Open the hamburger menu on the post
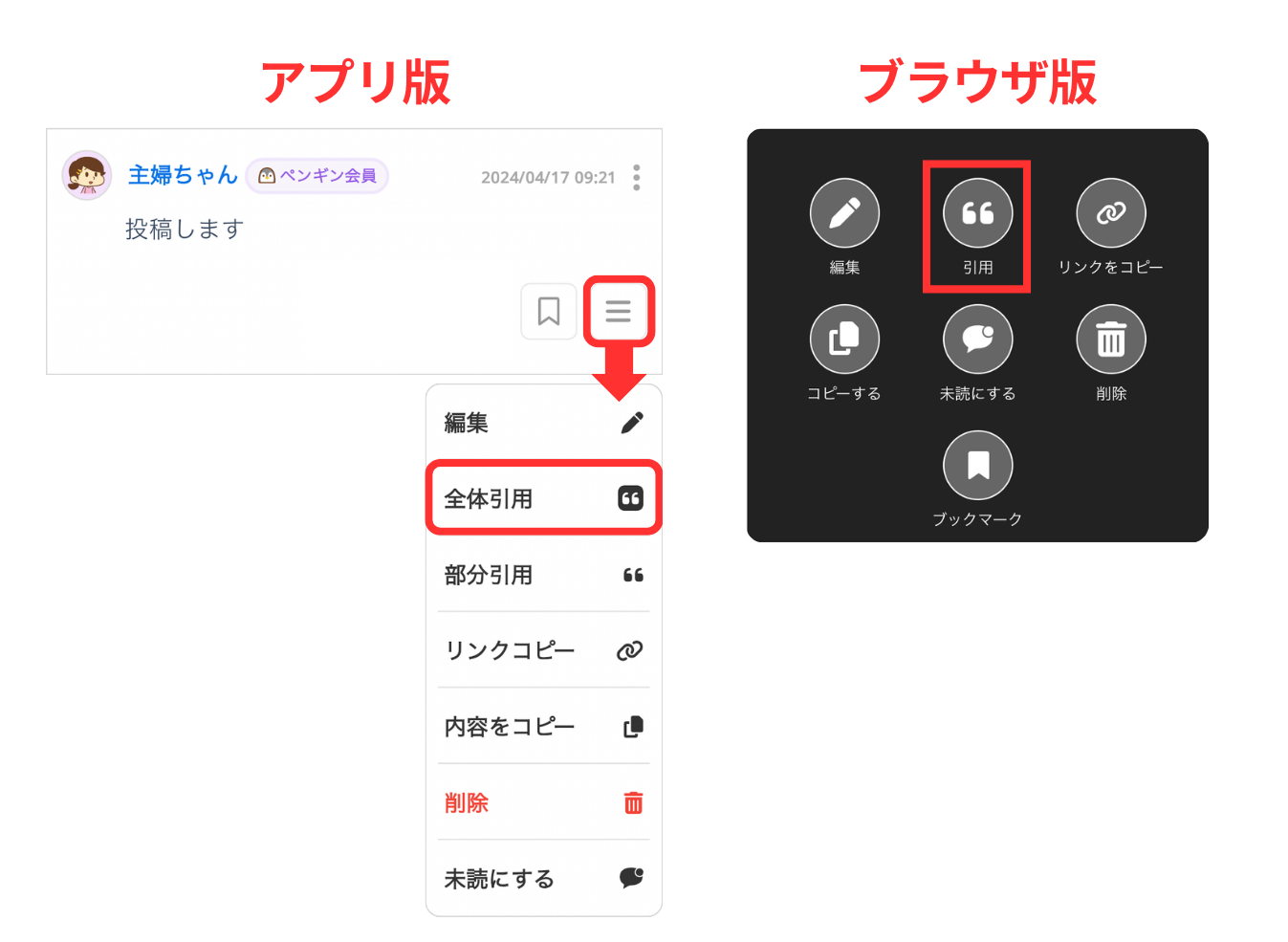This screenshot has width=1288, height=942. (x=618, y=311)
